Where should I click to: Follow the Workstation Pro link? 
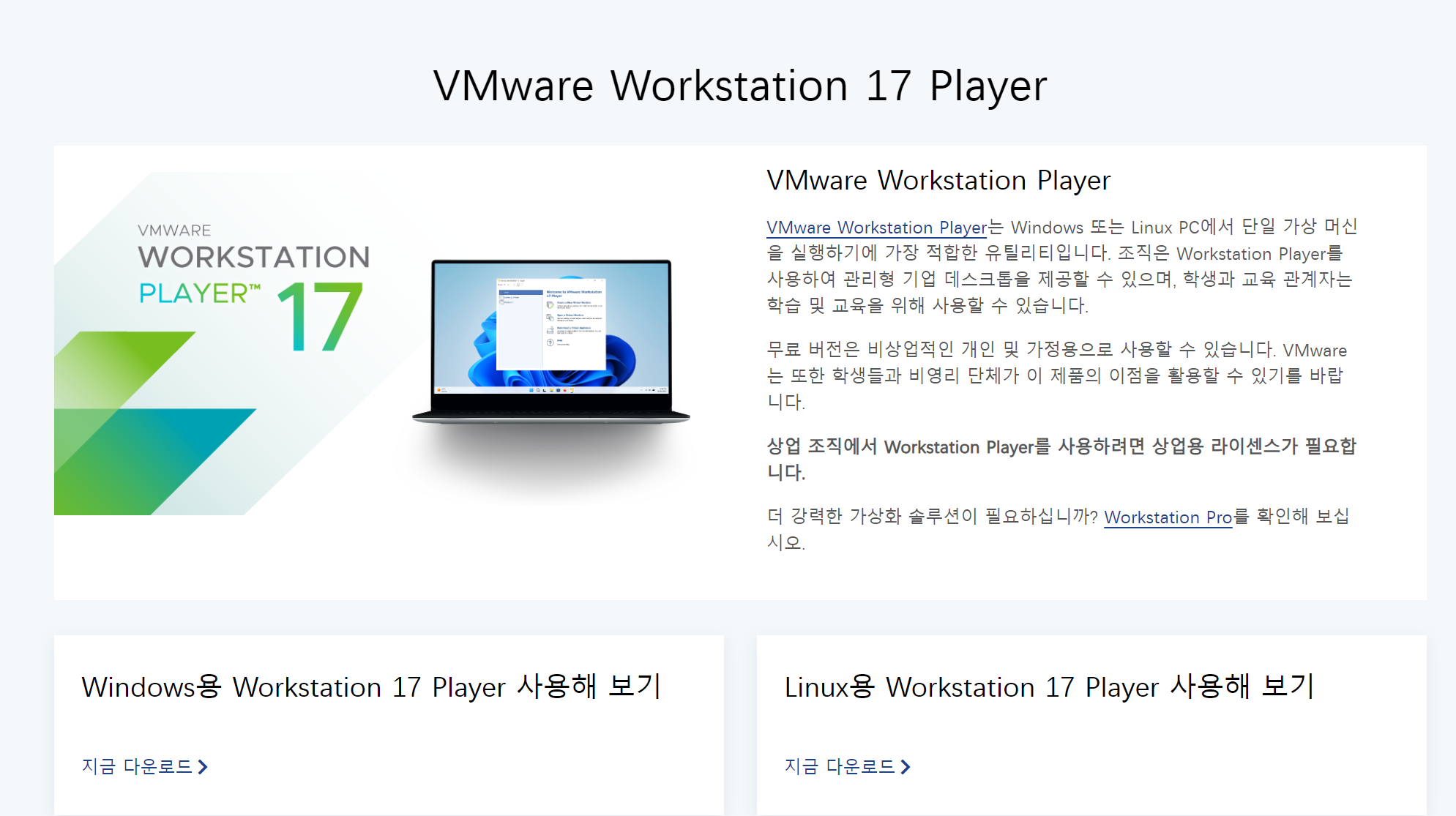point(1167,517)
